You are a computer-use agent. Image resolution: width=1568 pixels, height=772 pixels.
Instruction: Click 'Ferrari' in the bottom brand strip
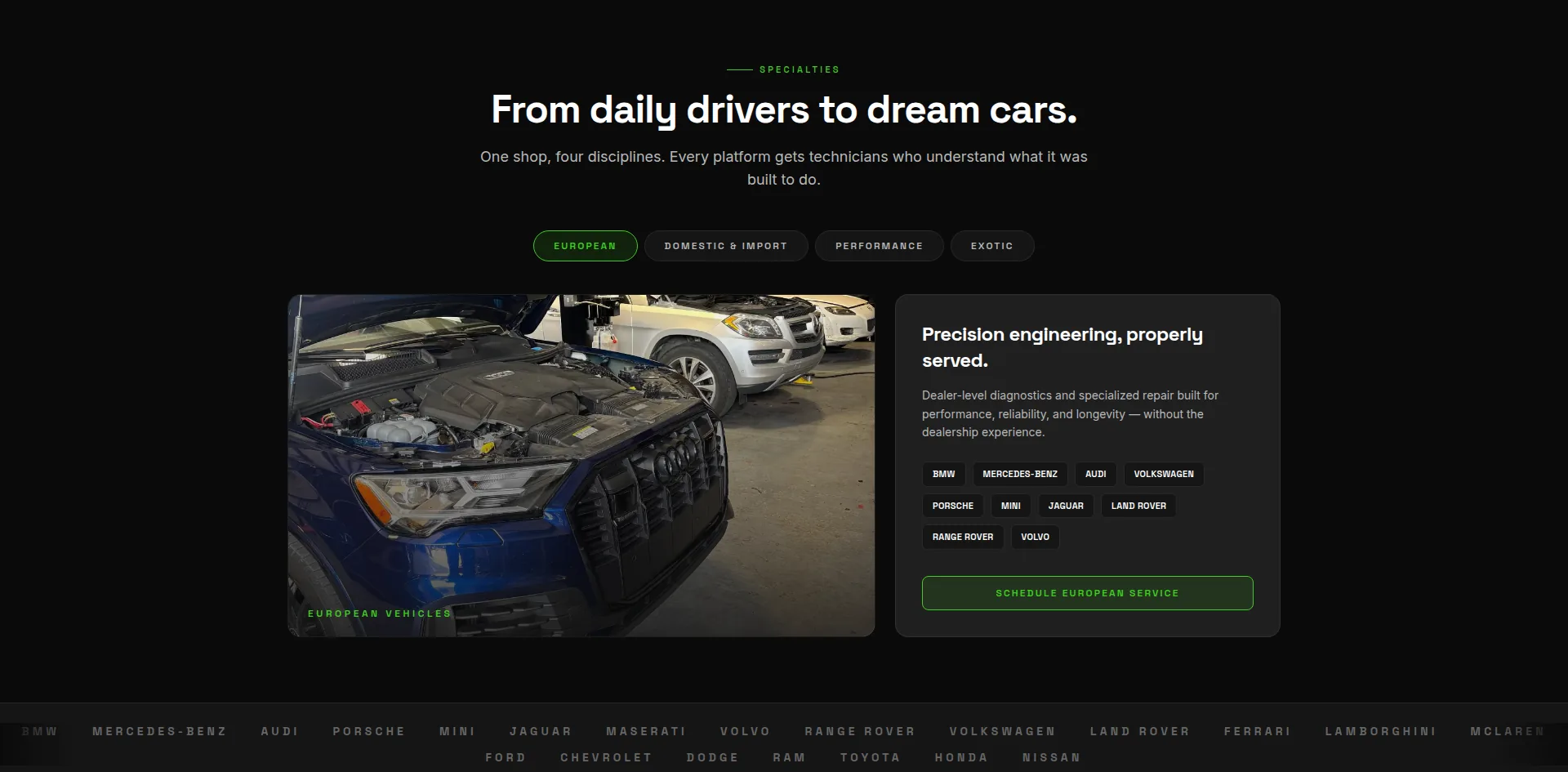click(1257, 731)
